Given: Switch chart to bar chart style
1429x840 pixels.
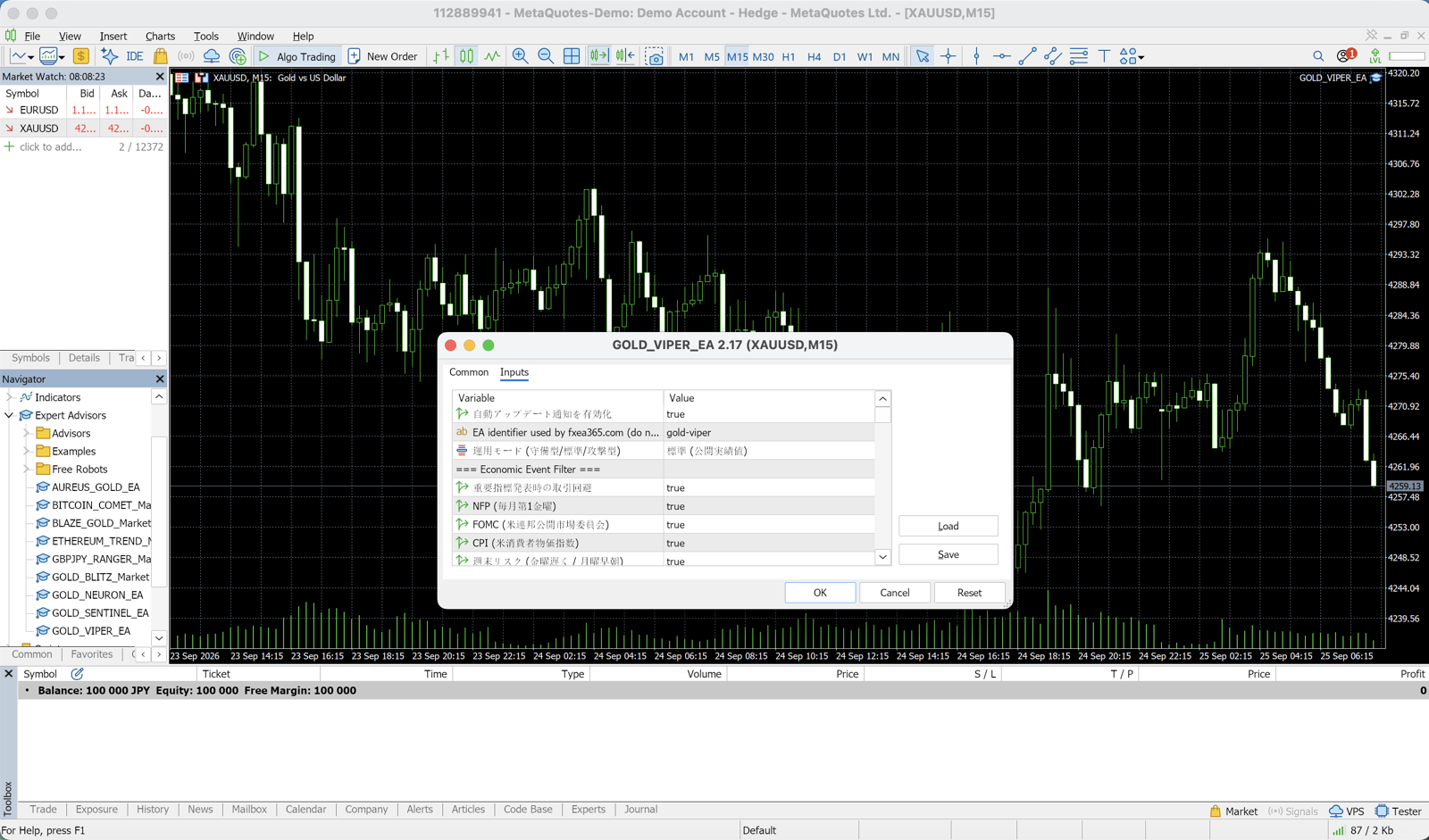Looking at the screenshot, I should click(x=441, y=56).
